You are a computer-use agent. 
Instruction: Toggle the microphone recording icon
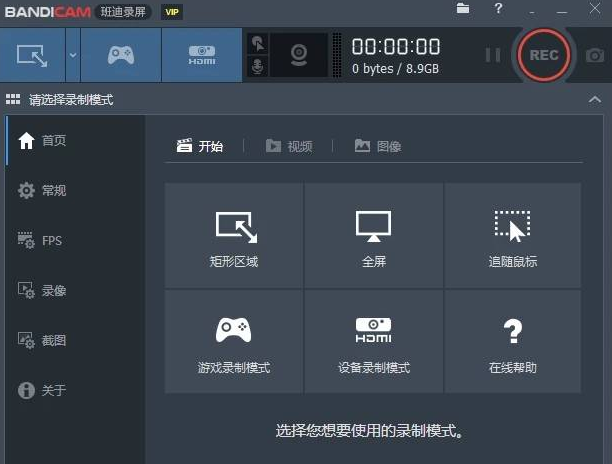click(x=258, y=67)
